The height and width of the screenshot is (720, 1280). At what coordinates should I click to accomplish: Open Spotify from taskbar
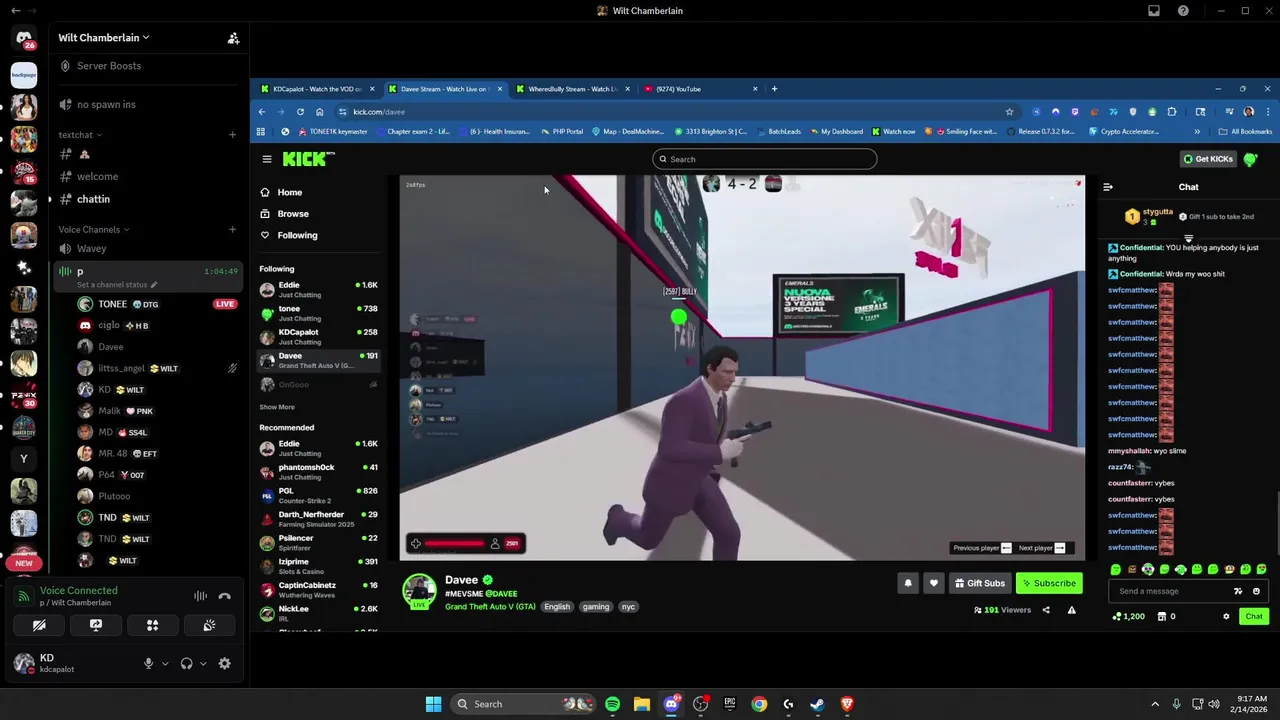click(x=612, y=704)
